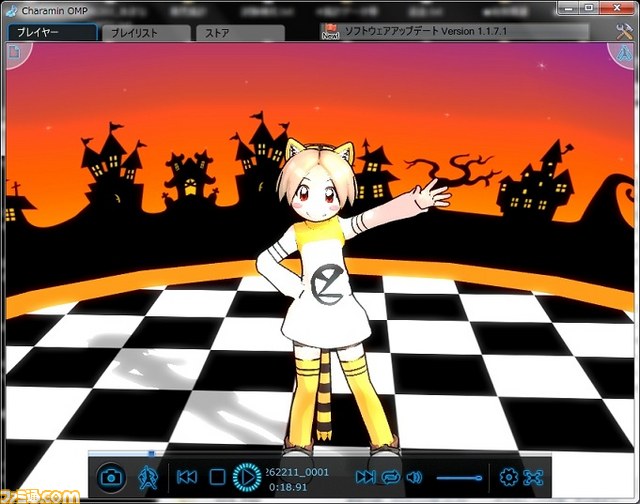Viewport: 640px width, 504px height.
Task: Open the wrench and screwdriver tools icon
Action: tap(624, 31)
